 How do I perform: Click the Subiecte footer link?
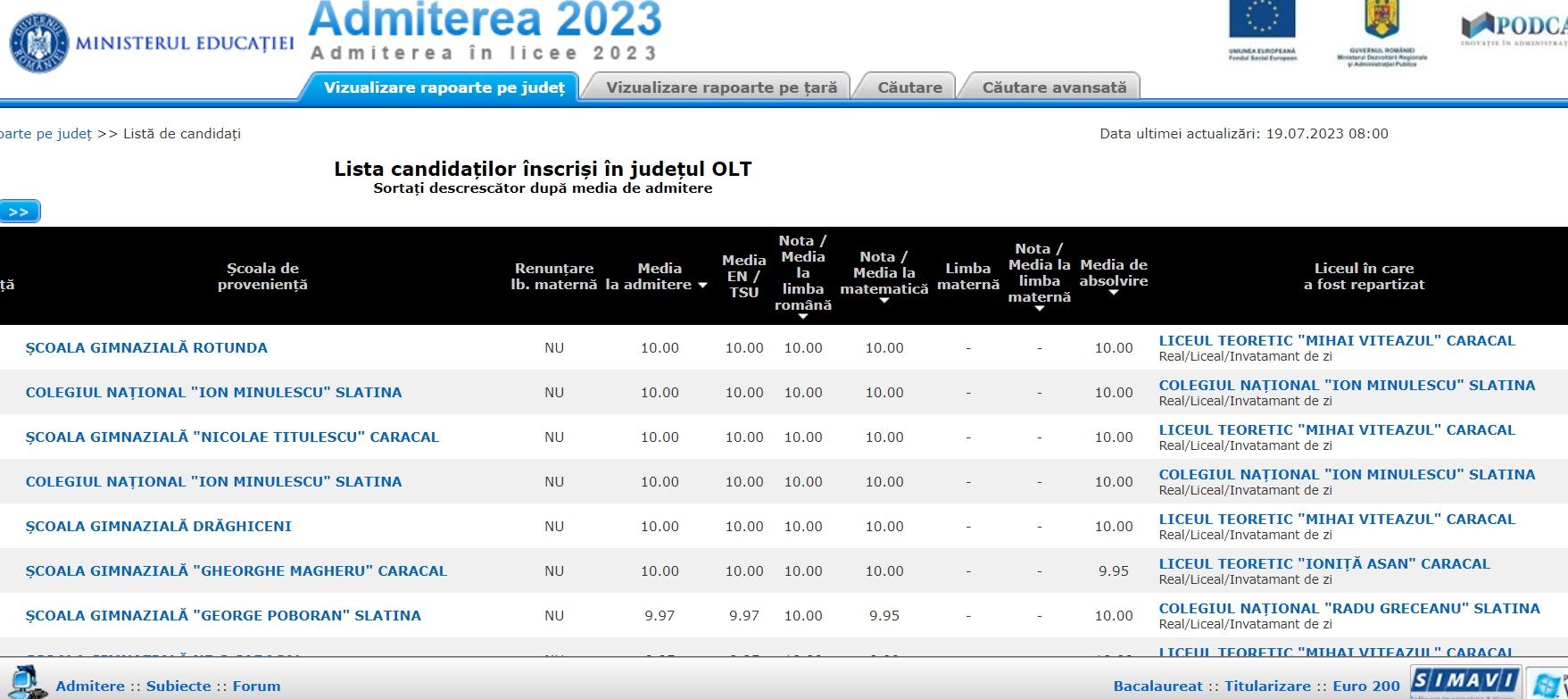[x=178, y=687]
